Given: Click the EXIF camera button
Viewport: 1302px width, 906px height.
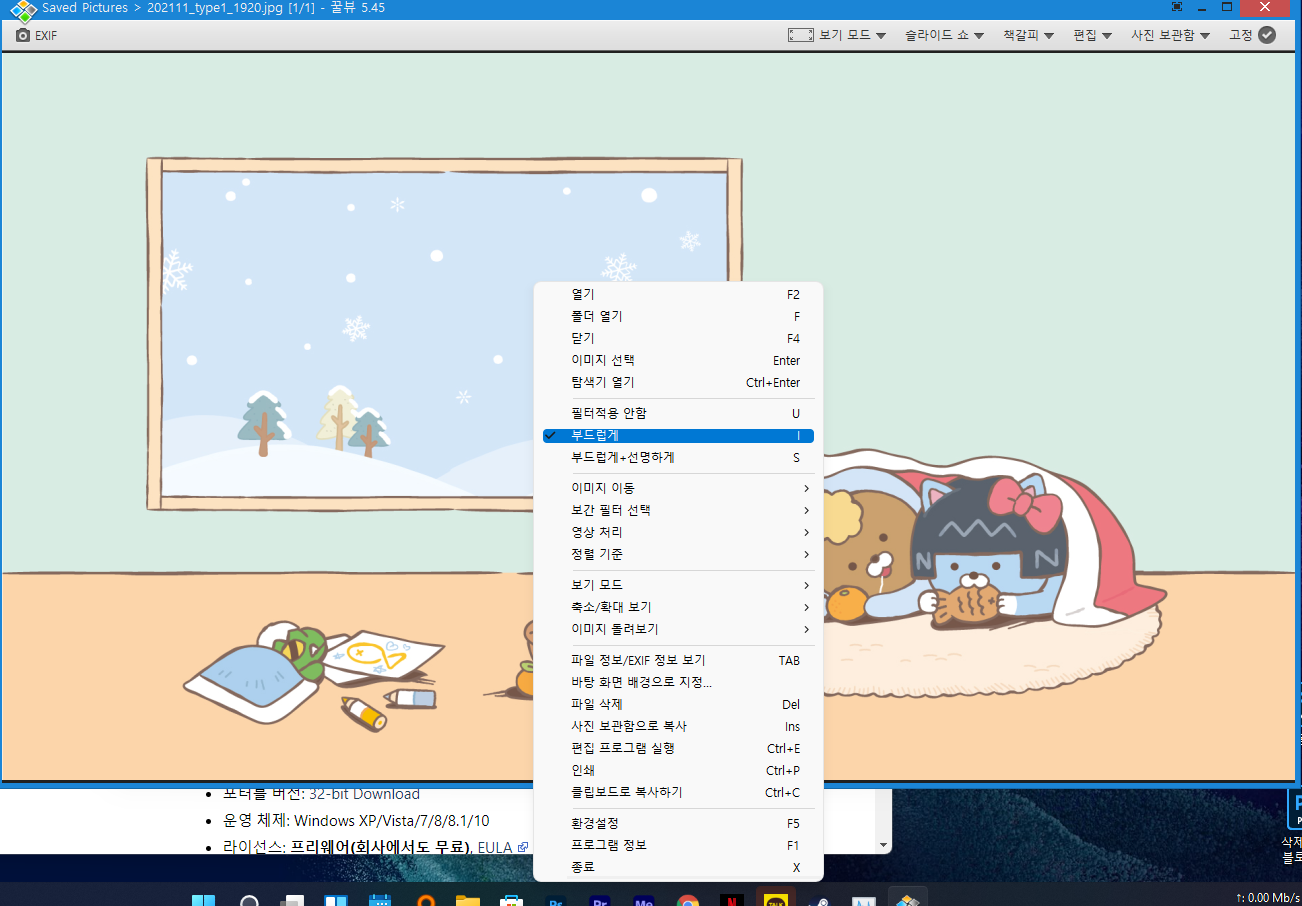Looking at the screenshot, I should tap(36, 35).
